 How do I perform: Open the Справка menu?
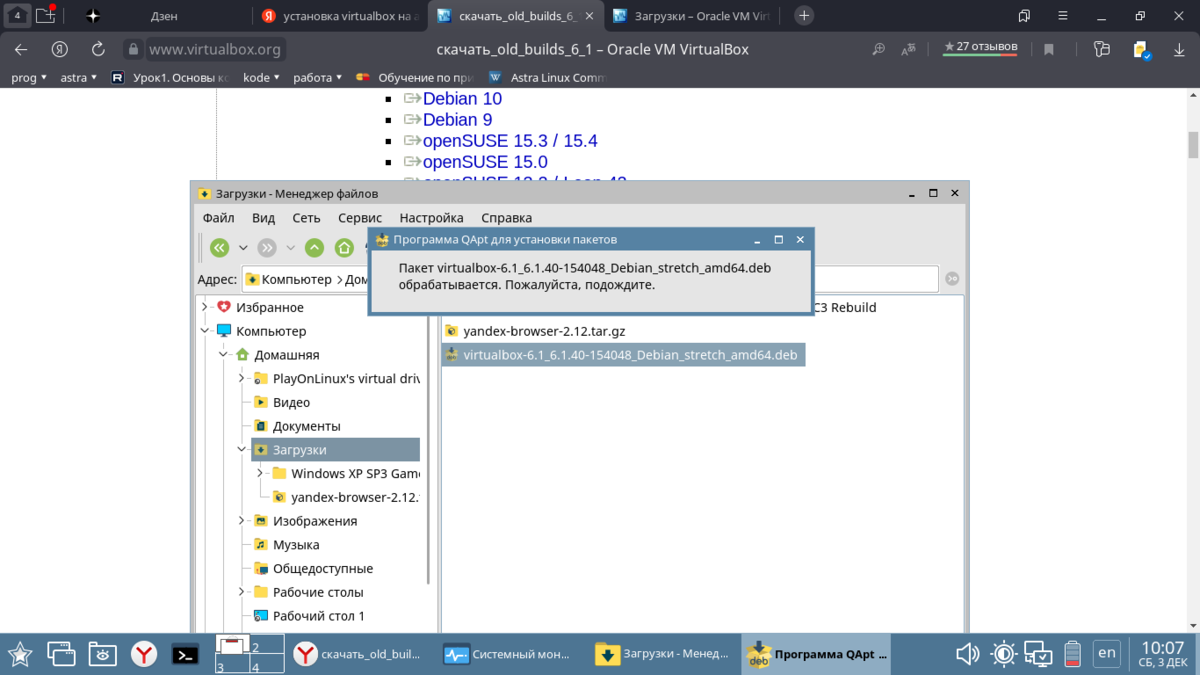pyautogui.click(x=506, y=217)
